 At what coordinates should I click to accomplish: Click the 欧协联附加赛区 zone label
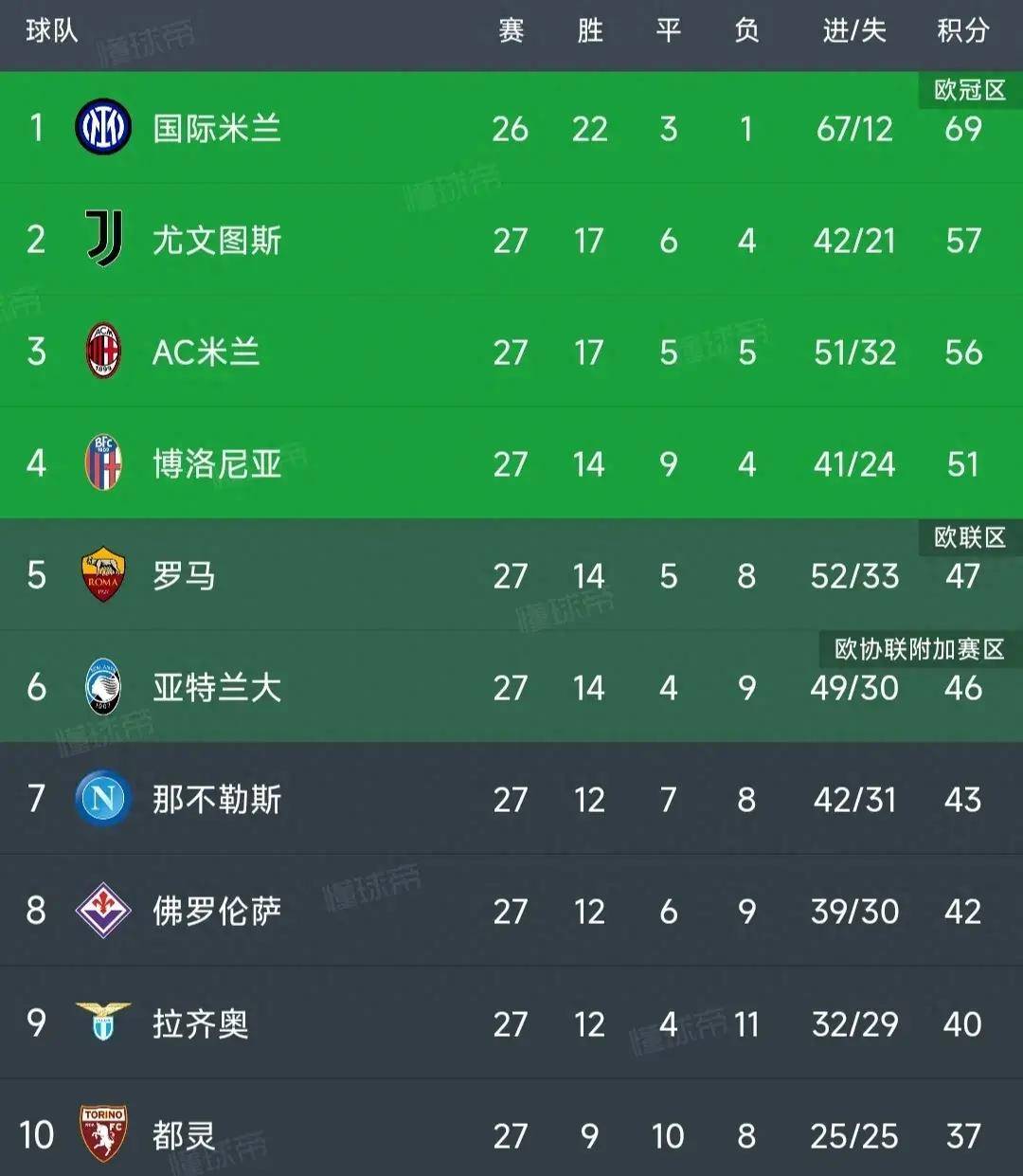(919, 649)
